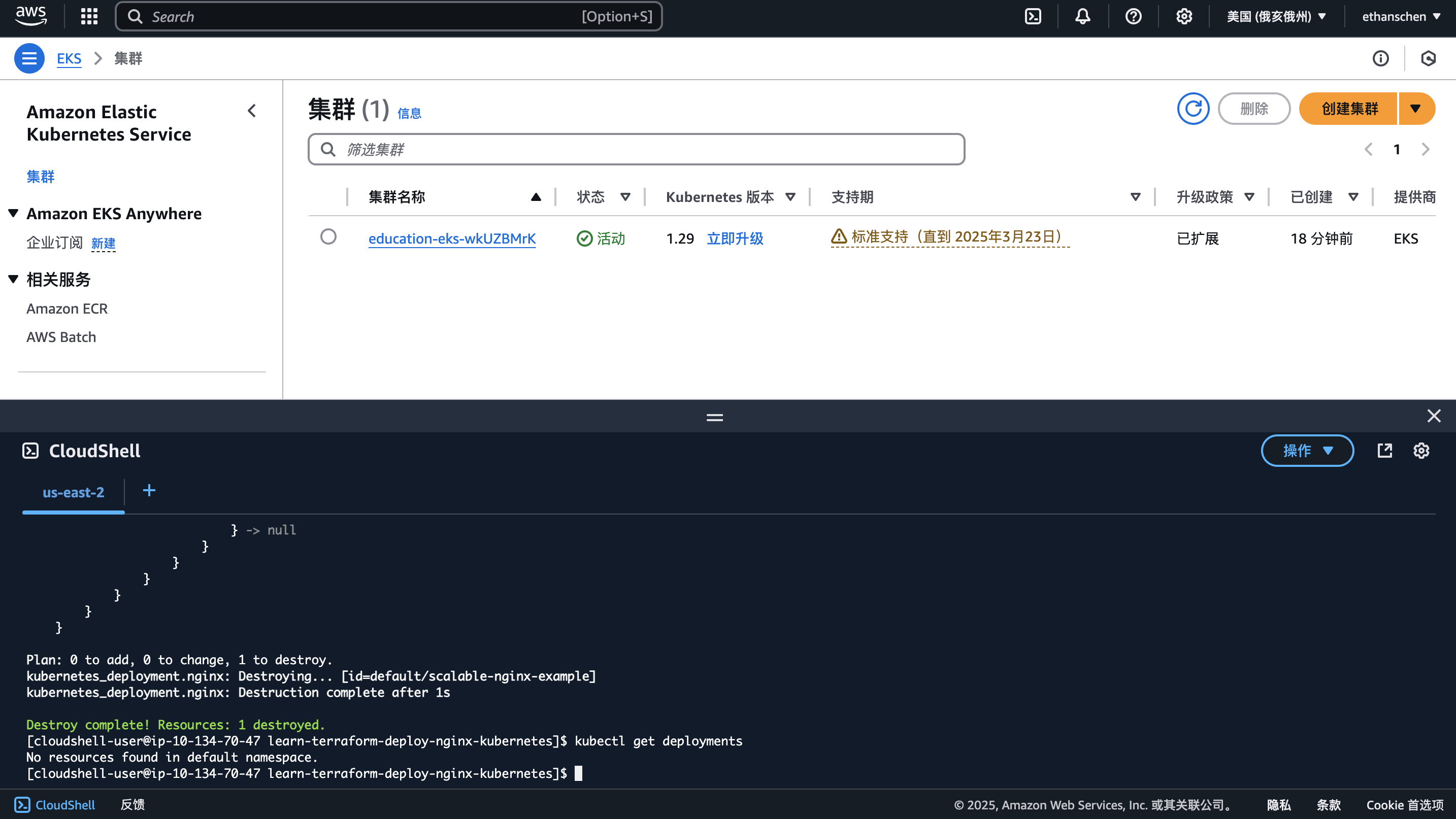
Task: Click the 删除 delete button
Action: pyautogui.click(x=1253, y=108)
